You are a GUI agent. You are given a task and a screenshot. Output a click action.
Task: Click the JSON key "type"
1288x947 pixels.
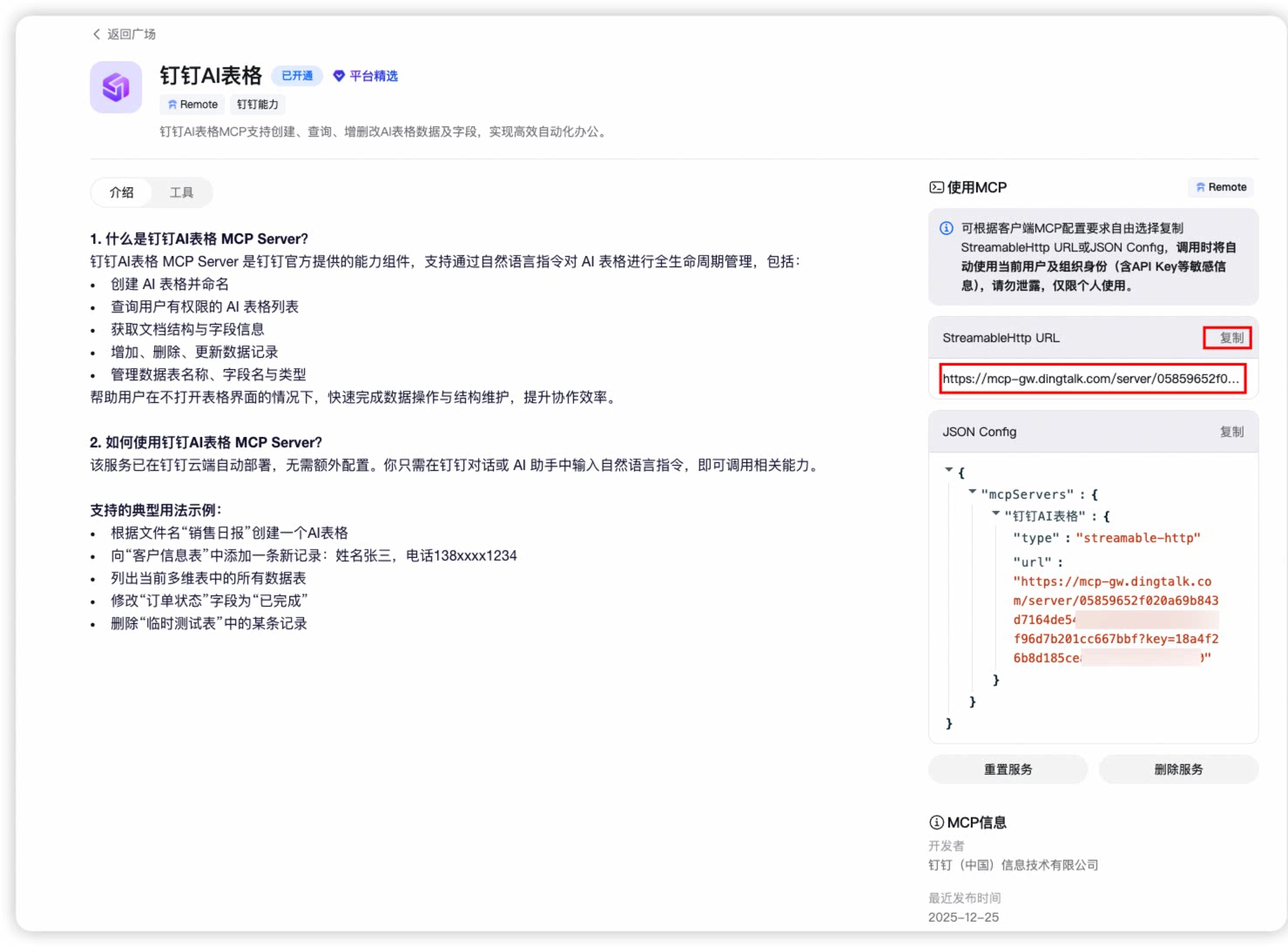(1036, 538)
